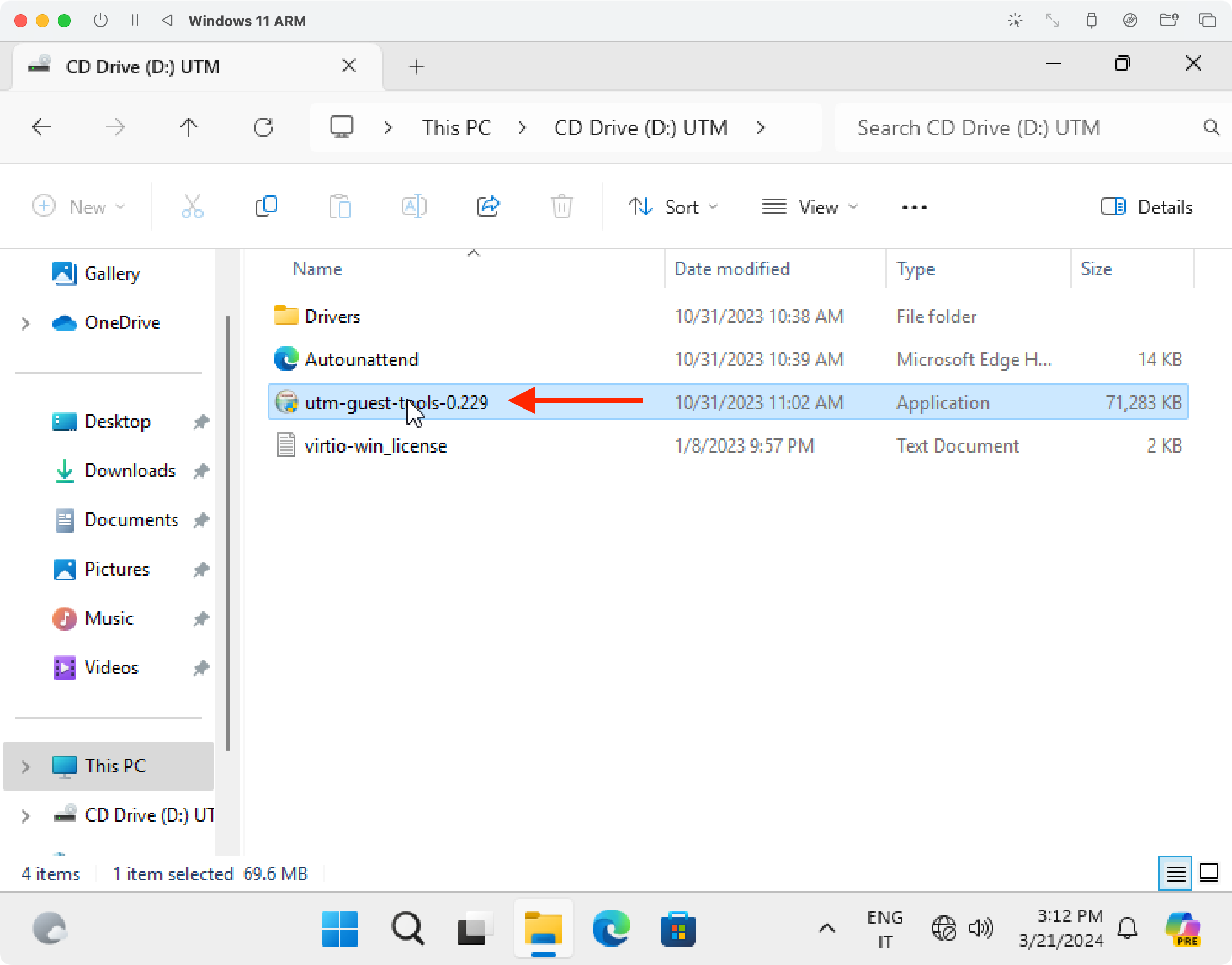Add a new File Explorer tab
Screen dimensions: 1232x965
416,67
